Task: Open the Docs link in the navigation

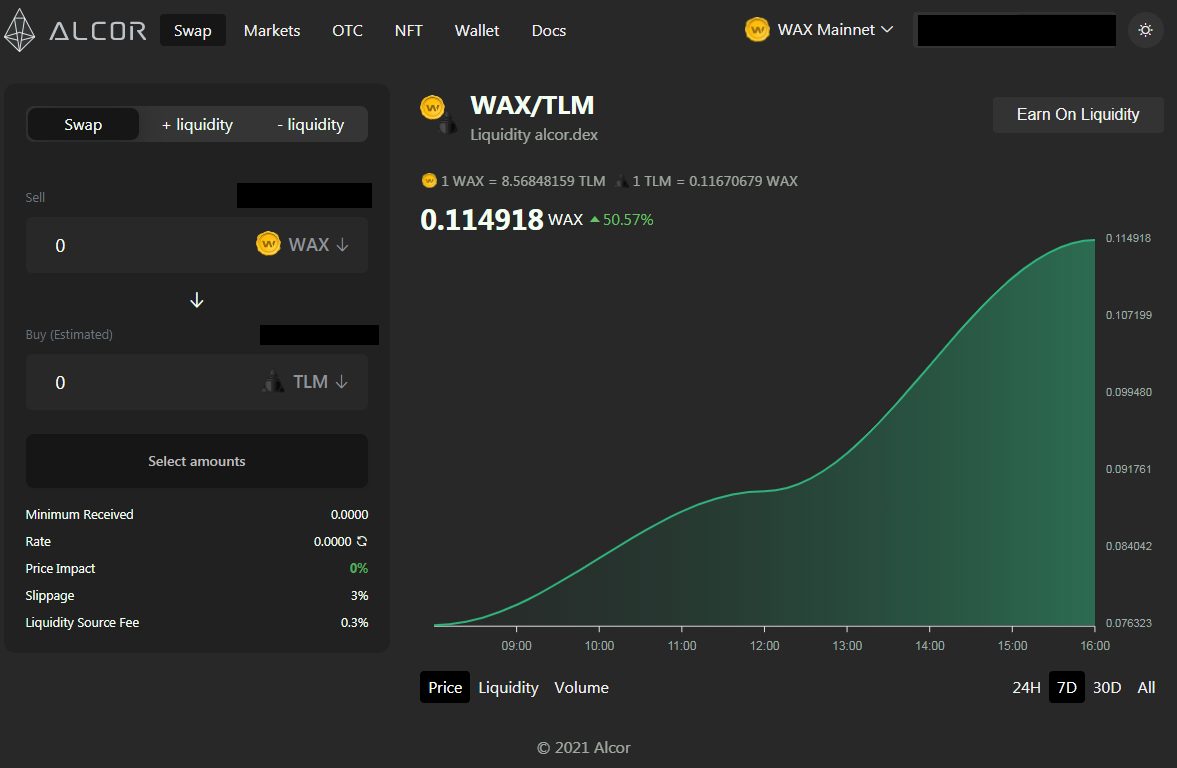Action: coord(549,31)
